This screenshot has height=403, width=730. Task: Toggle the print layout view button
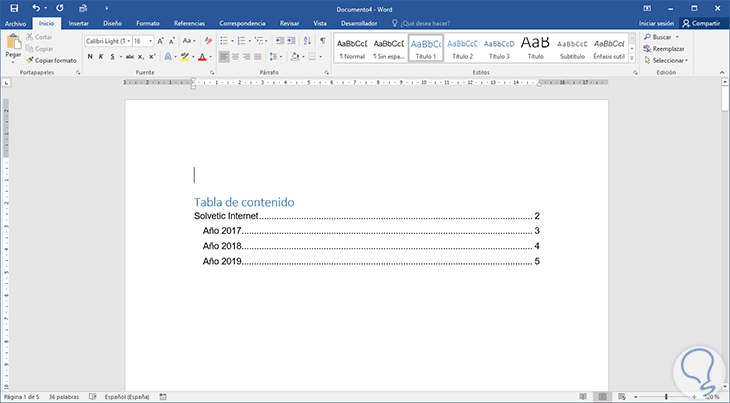point(602,396)
